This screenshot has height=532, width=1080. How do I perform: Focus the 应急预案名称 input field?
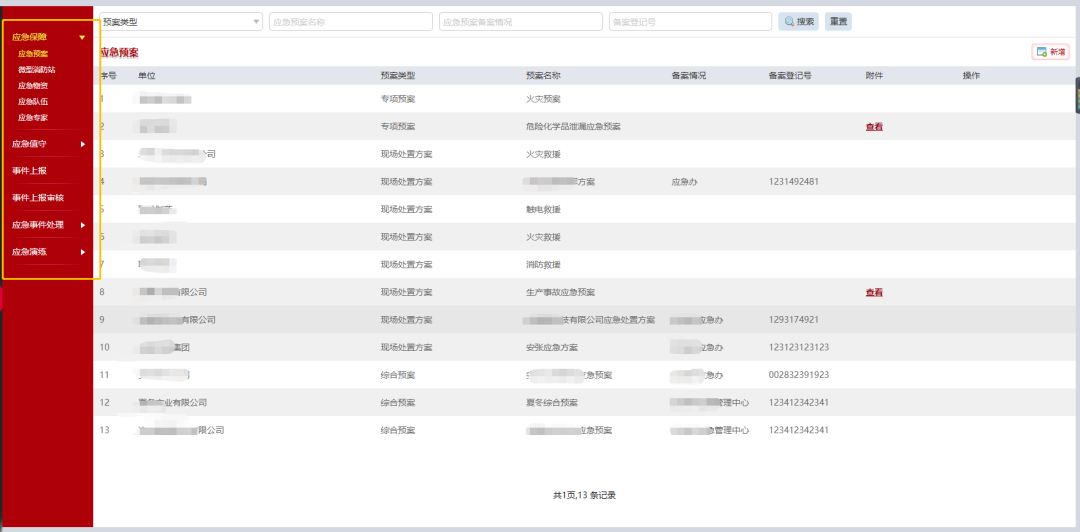click(x=350, y=21)
